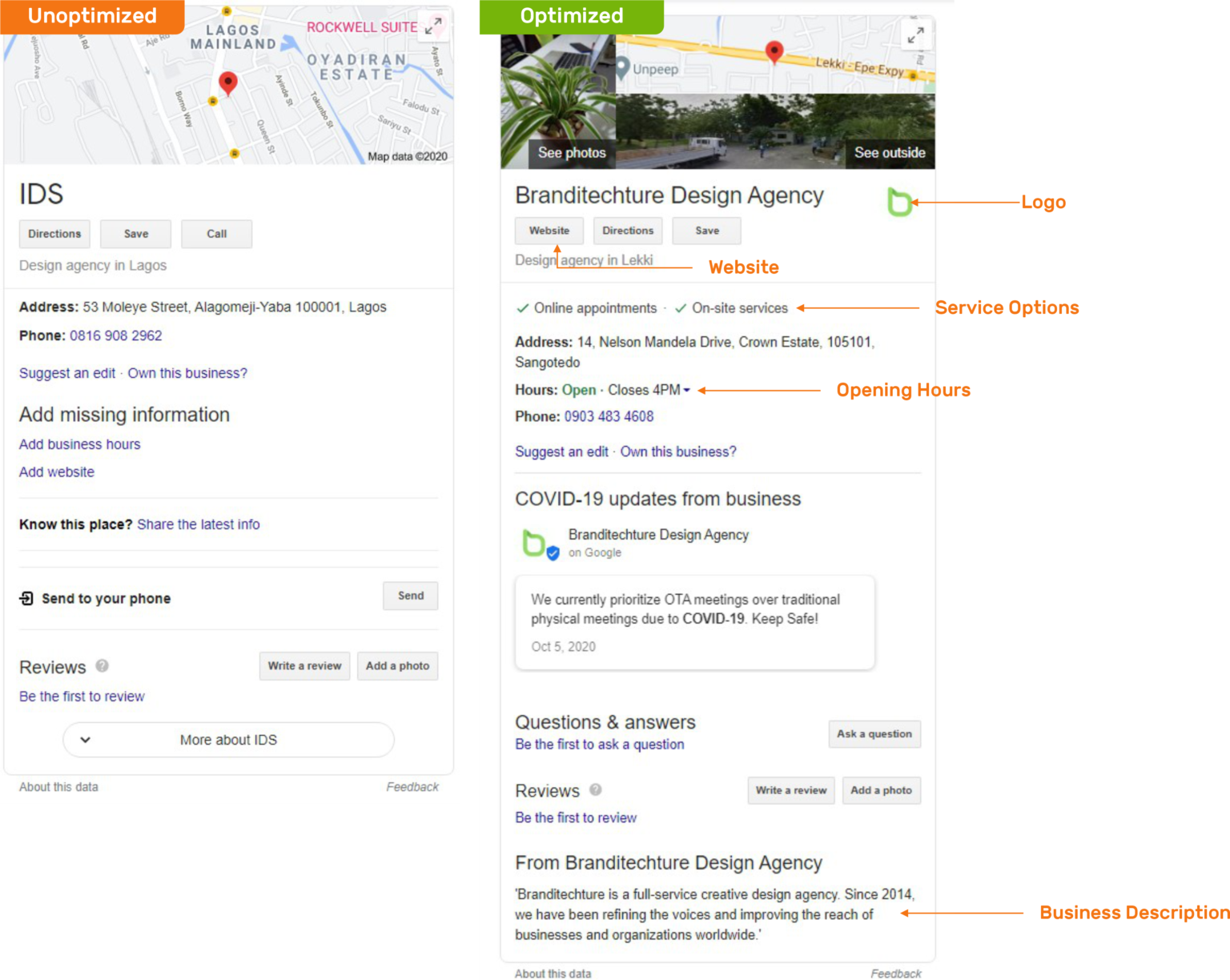
Task: Ask a question about Branditechture
Action: pos(874,734)
